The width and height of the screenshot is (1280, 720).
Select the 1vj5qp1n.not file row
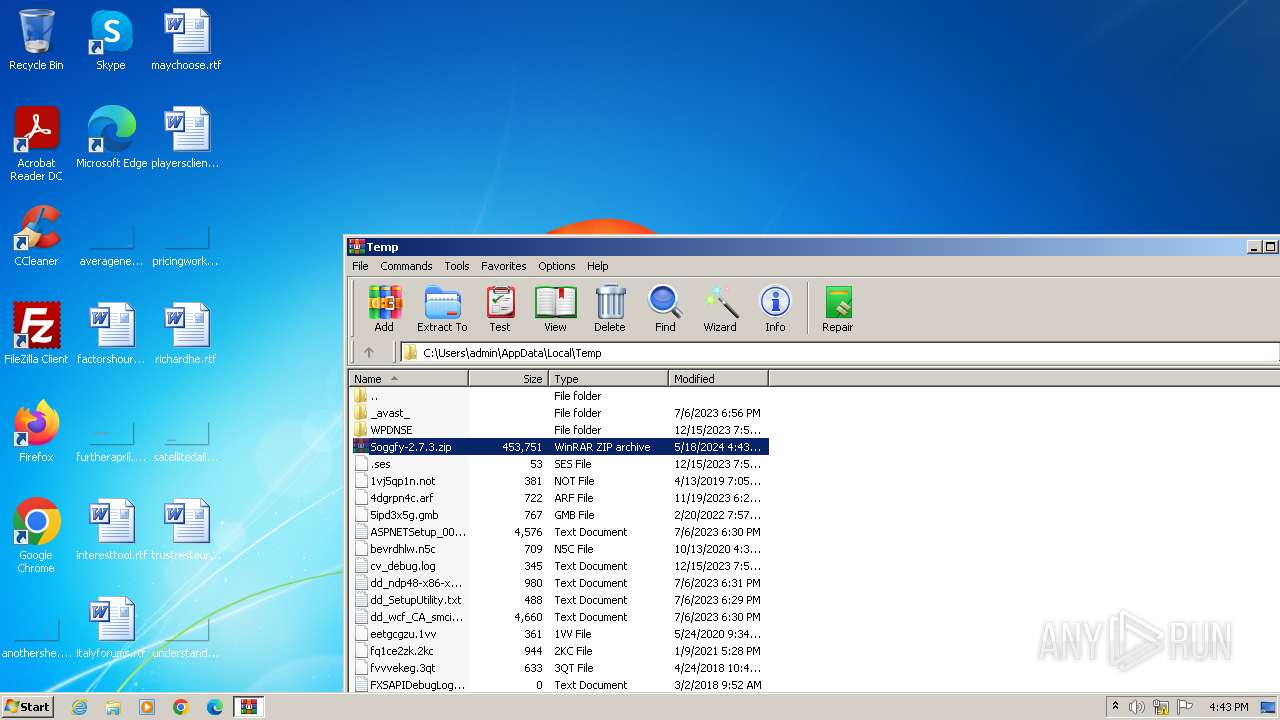[x=559, y=481]
